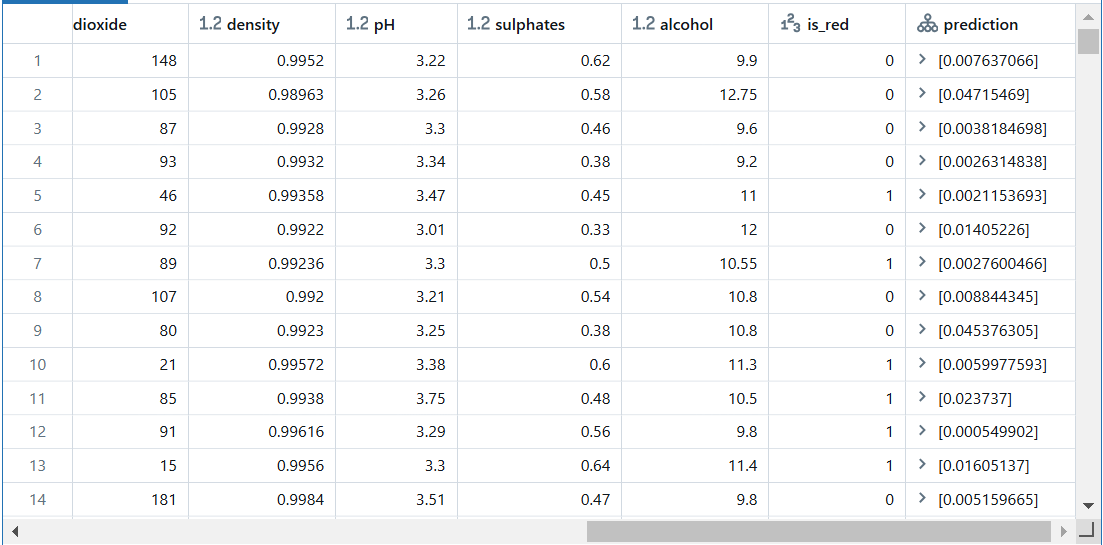Select the alcohol column header label

point(687,25)
